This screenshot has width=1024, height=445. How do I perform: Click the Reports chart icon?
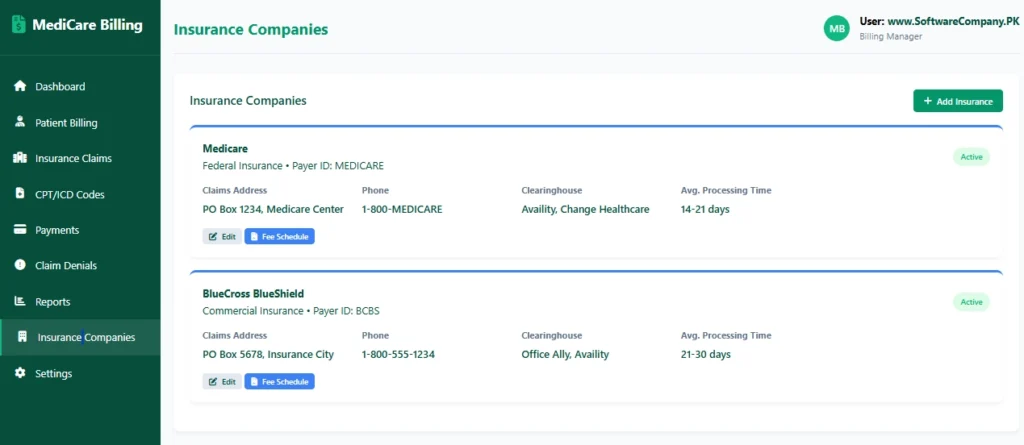pos(20,301)
